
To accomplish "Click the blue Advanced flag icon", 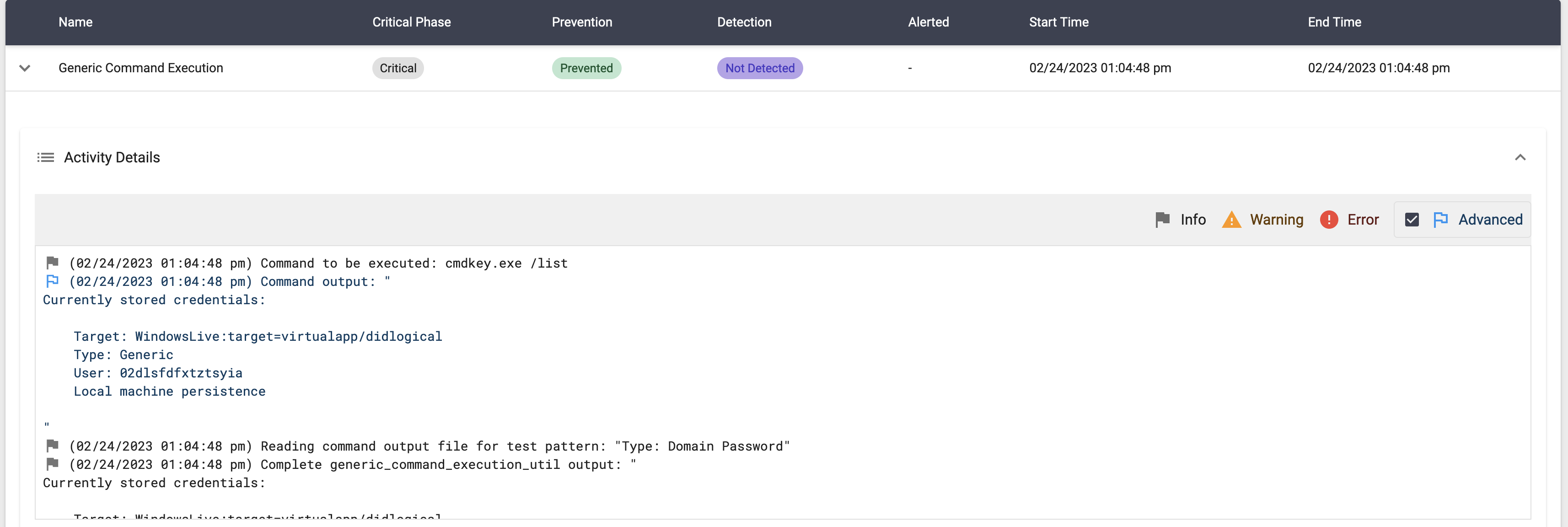I will pyautogui.click(x=1440, y=220).
